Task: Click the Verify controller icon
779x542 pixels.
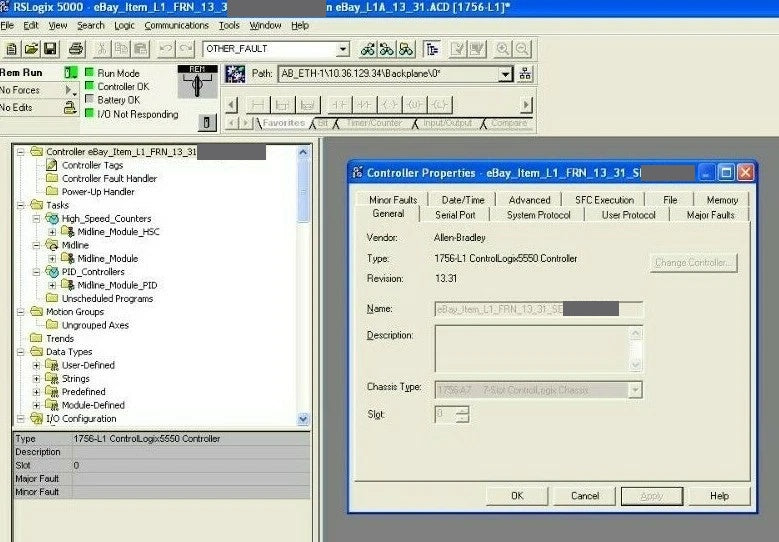Action: (476, 49)
